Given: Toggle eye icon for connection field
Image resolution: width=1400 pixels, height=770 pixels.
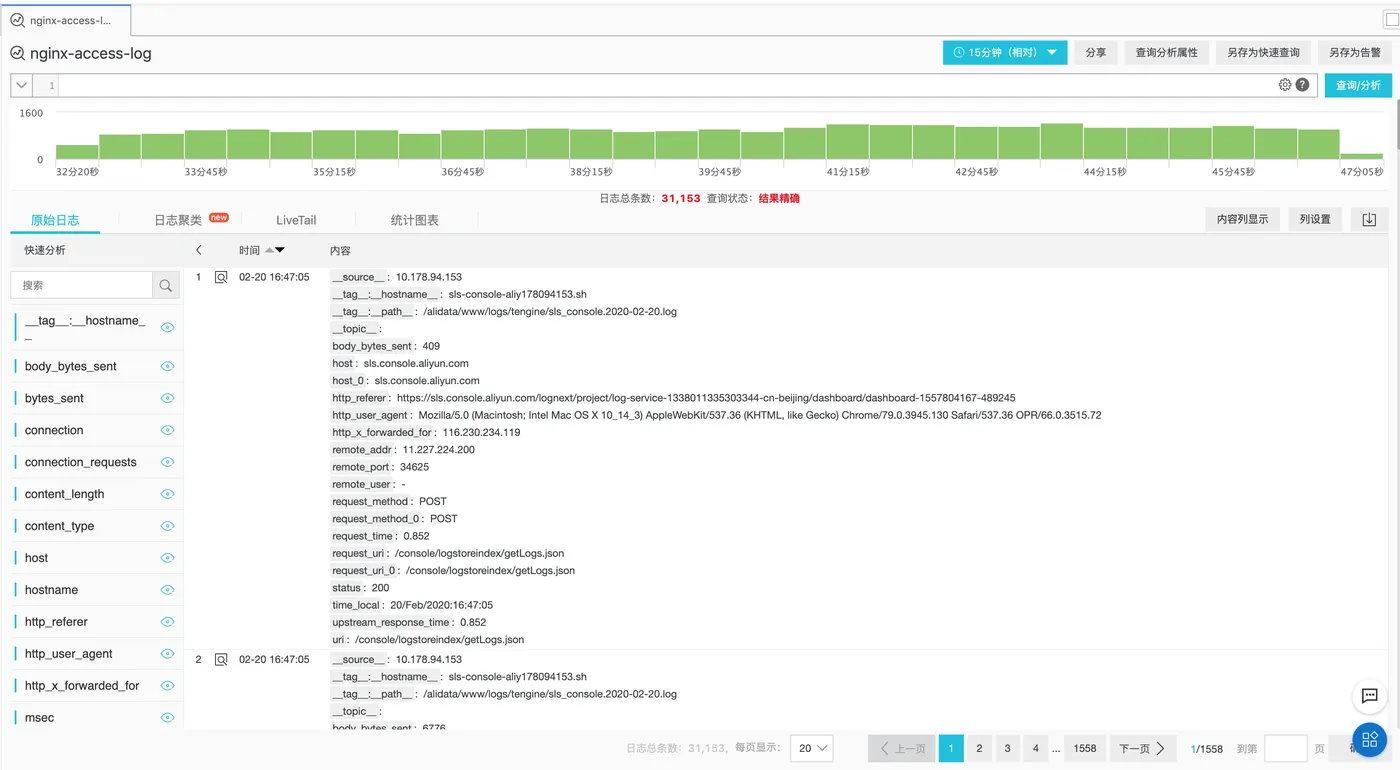Looking at the screenshot, I should (167, 430).
